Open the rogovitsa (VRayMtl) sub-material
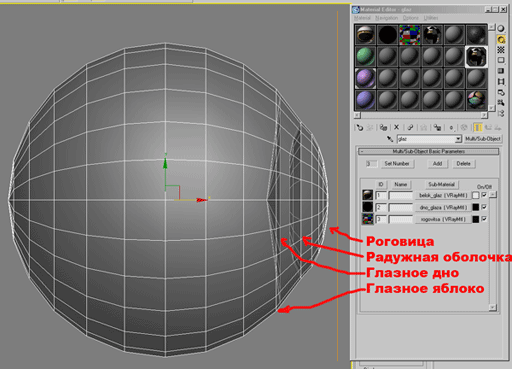The width and height of the screenshot is (512, 369). tap(443, 219)
